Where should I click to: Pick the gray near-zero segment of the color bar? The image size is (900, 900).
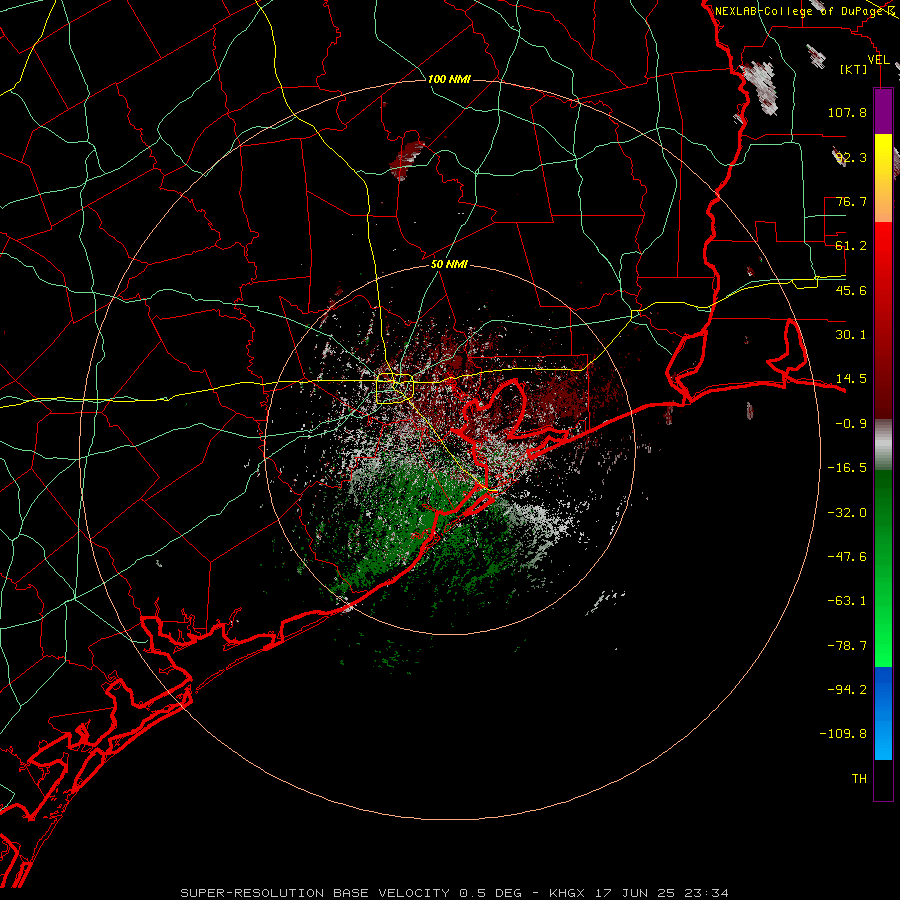[x=883, y=444]
